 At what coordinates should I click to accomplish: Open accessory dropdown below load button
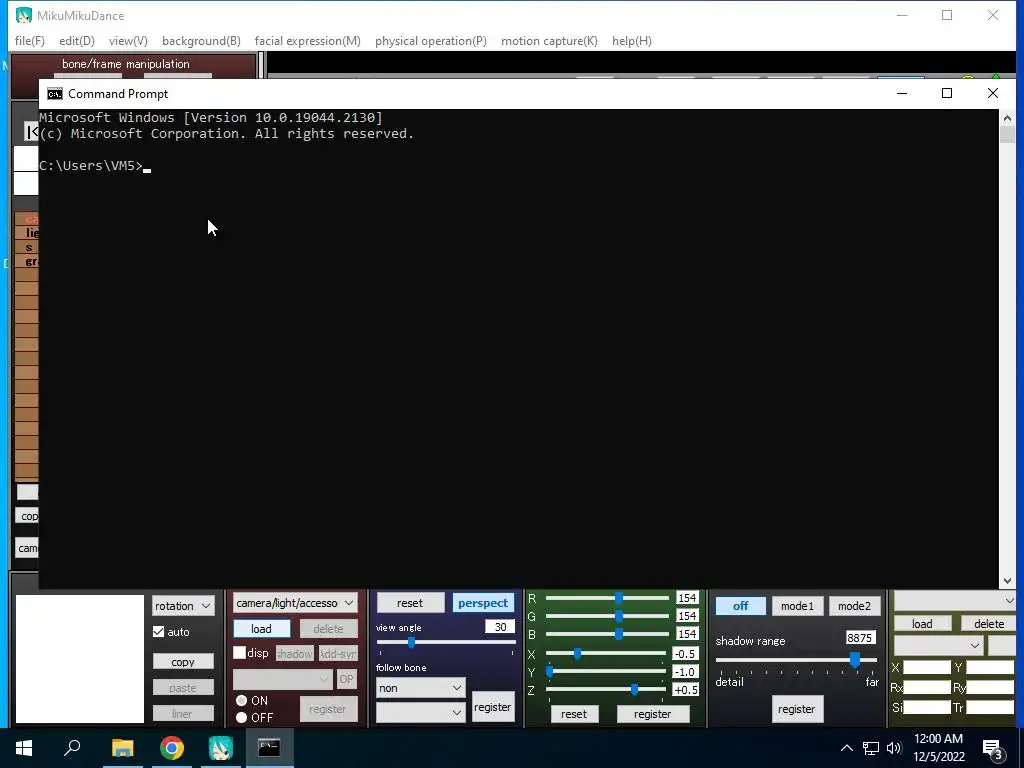coord(938,645)
